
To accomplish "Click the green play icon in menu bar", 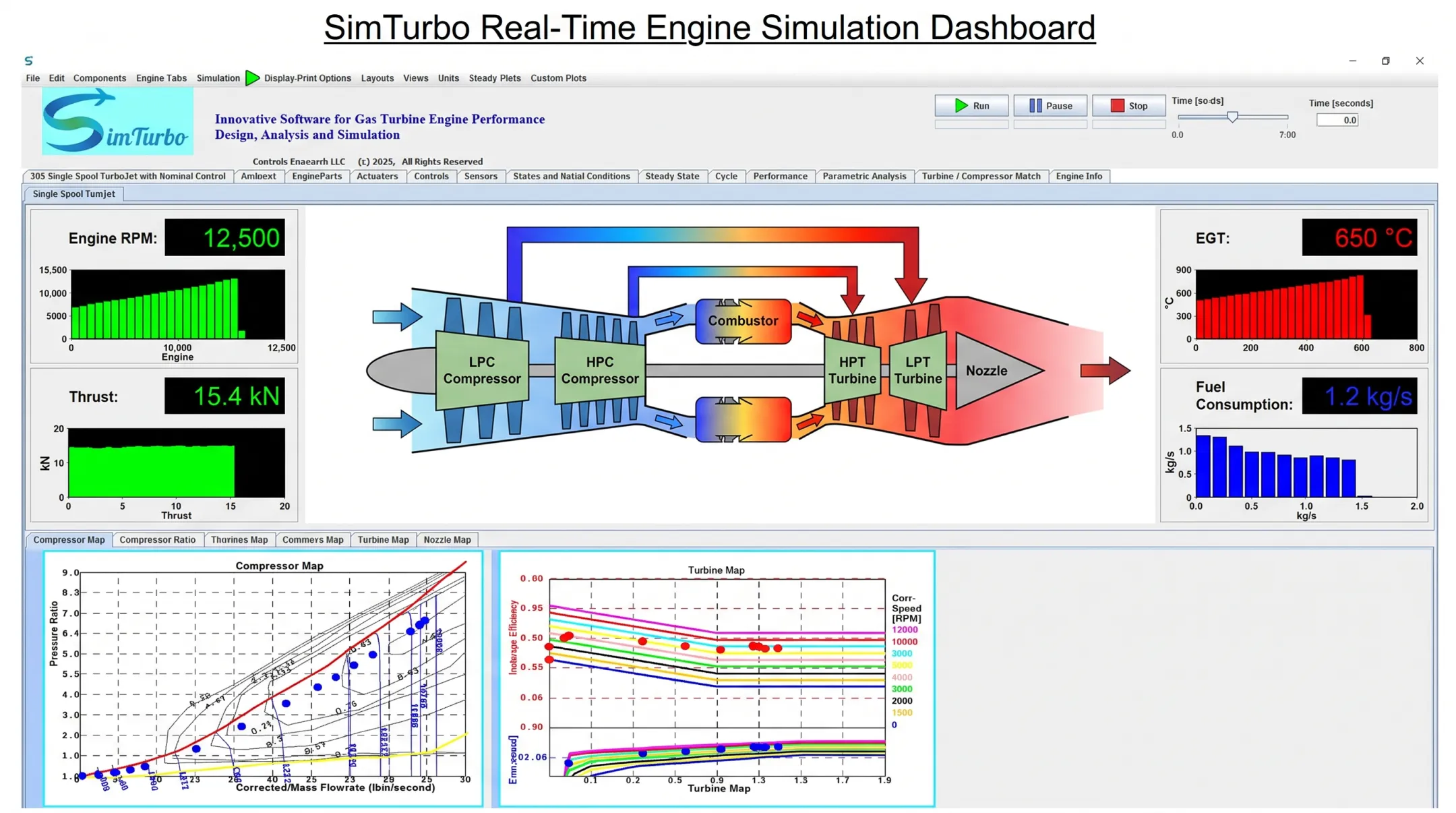I will (252, 78).
